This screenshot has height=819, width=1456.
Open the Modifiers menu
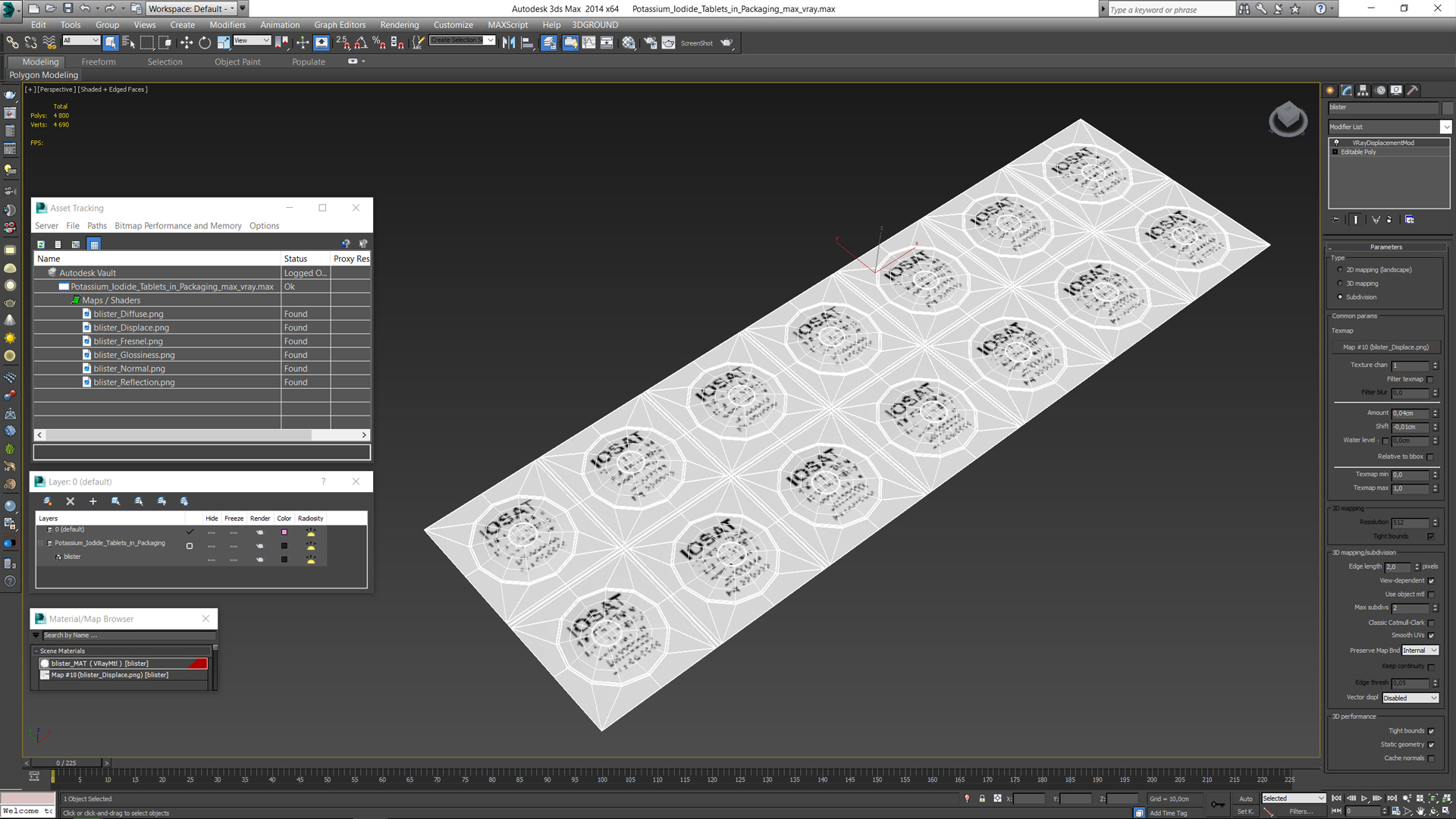[227, 25]
